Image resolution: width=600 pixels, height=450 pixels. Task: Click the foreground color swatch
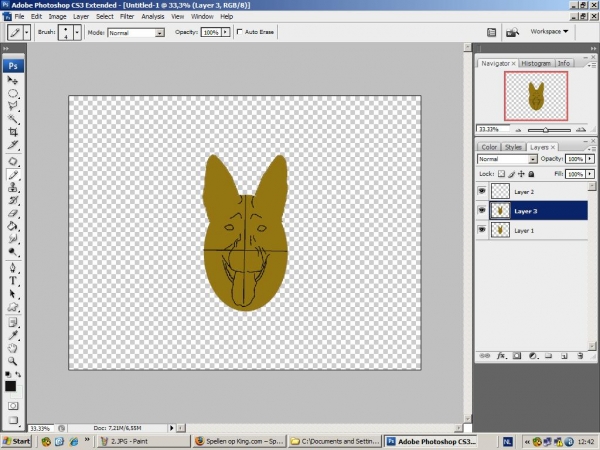[10, 386]
